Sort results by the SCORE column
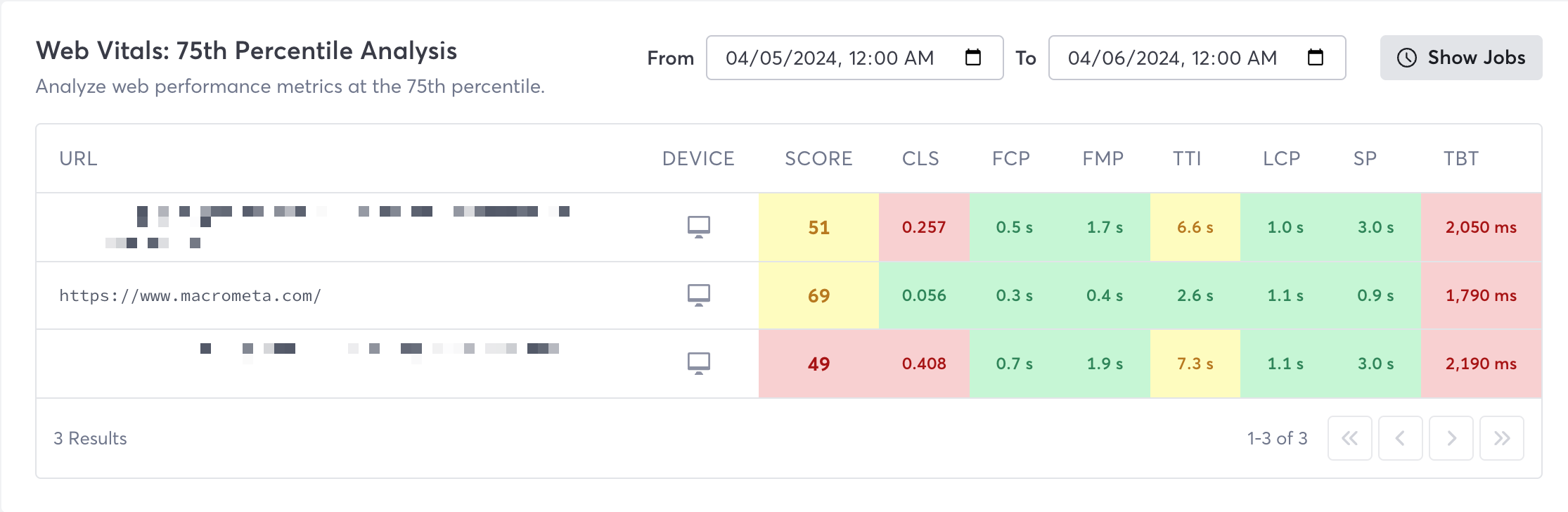Viewport: 1568px width, 512px height. [818, 158]
